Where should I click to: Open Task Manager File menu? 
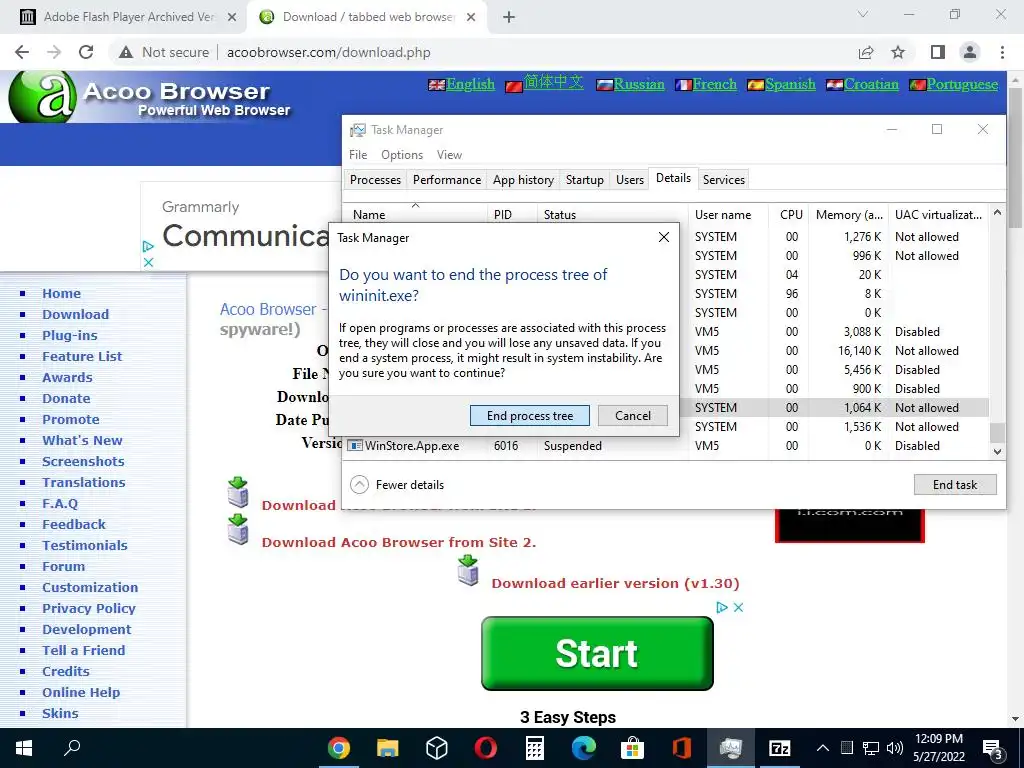(358, 155)
